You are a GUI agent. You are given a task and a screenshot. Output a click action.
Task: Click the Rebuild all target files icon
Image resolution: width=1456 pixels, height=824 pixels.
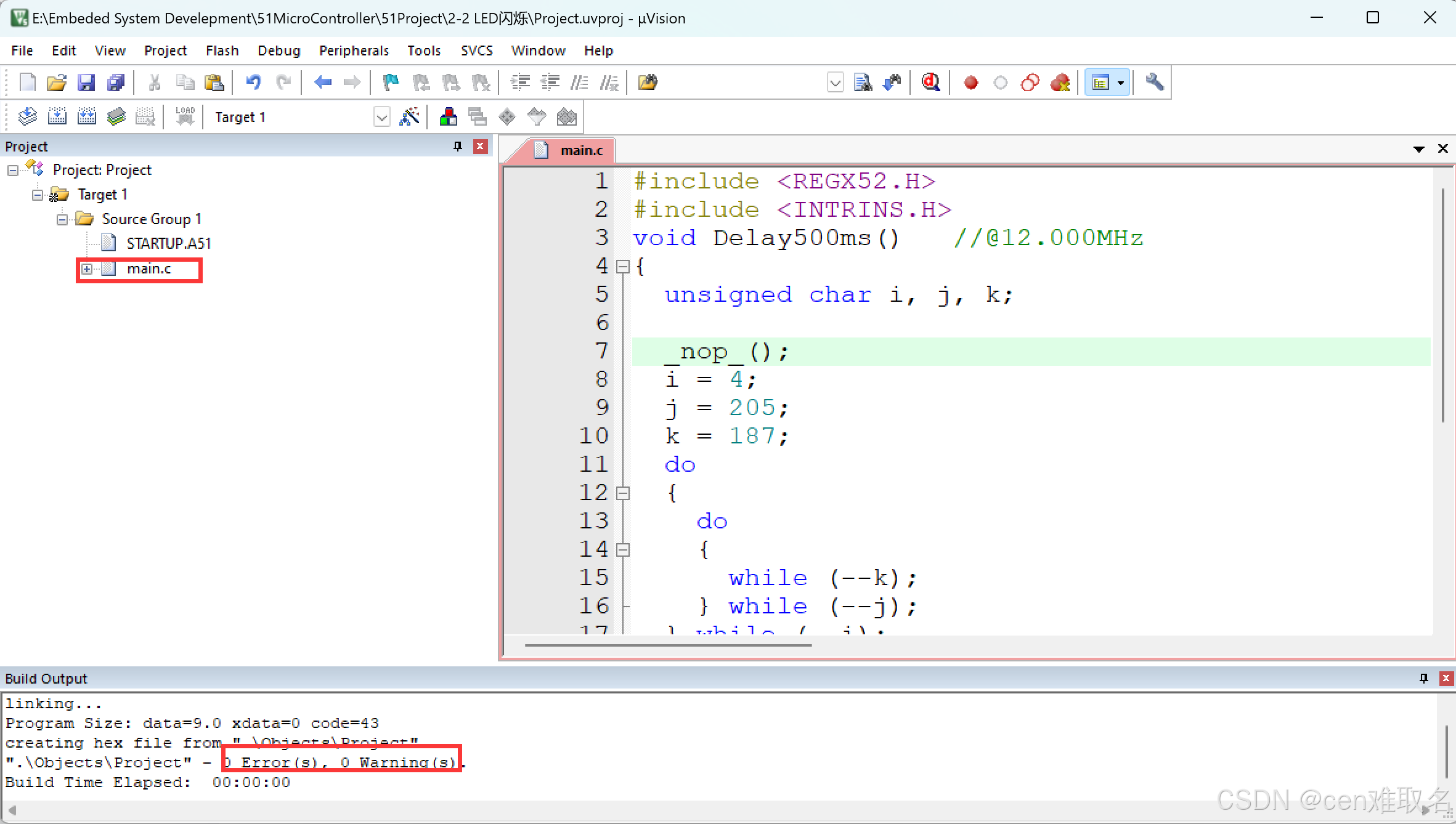click(x=86, y=116)
